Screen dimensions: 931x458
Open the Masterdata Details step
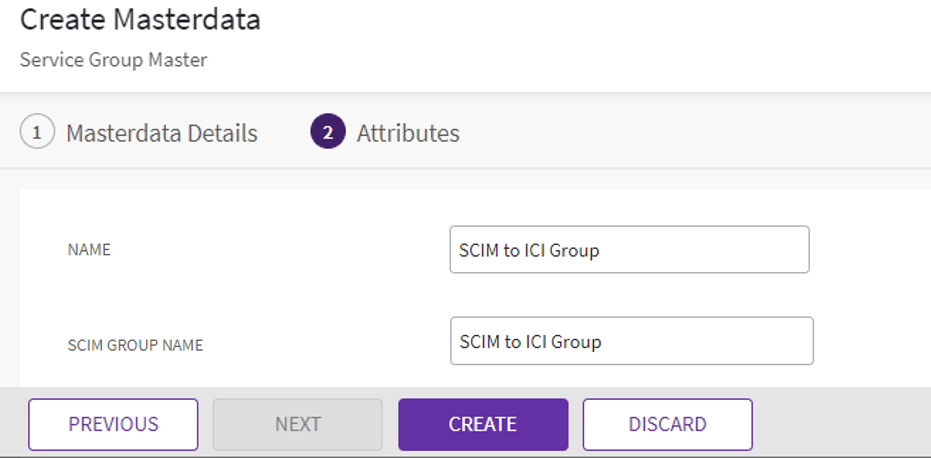coord(161,133)
